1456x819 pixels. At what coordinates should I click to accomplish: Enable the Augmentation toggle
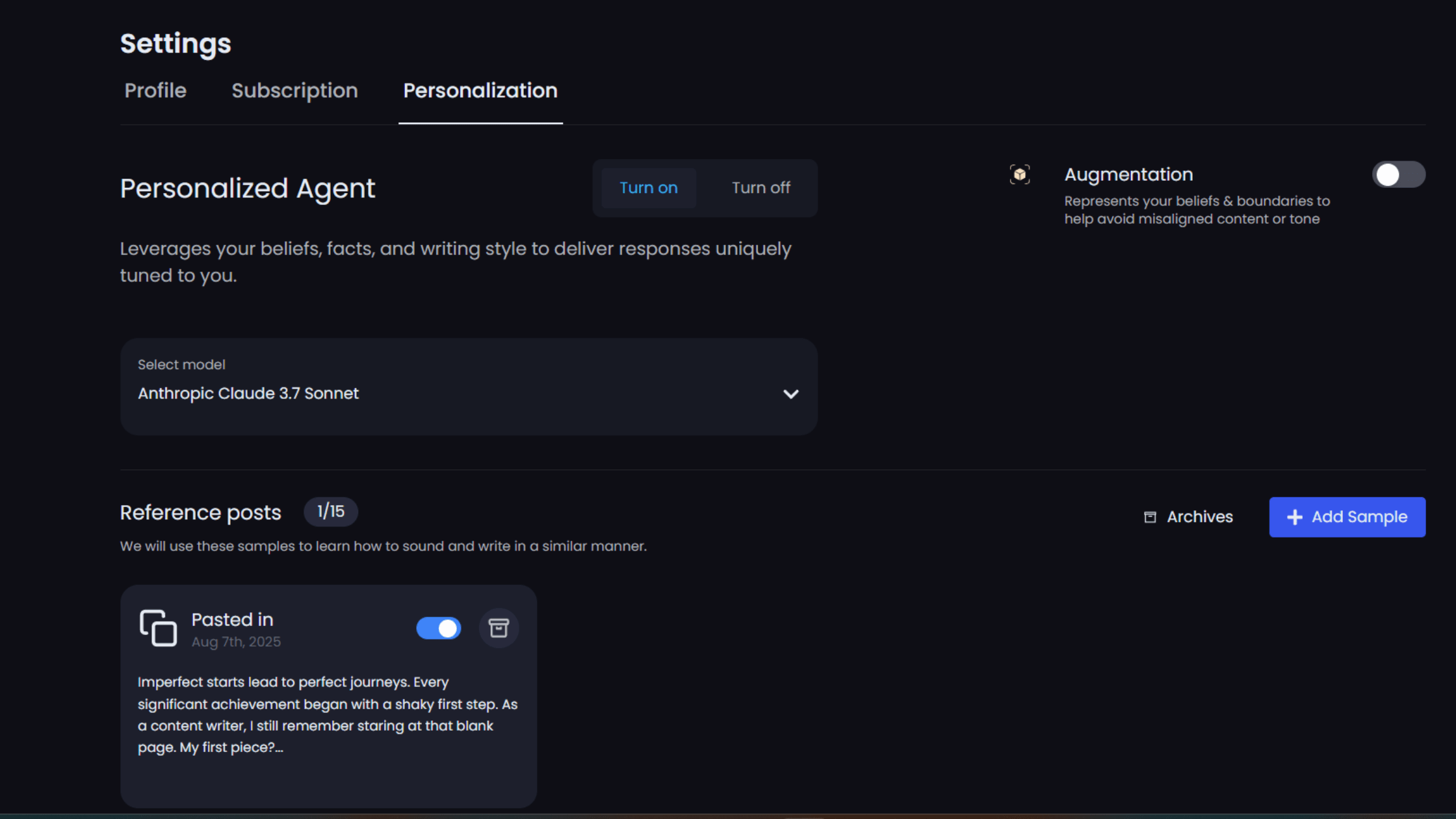(x=1399, y=174)
